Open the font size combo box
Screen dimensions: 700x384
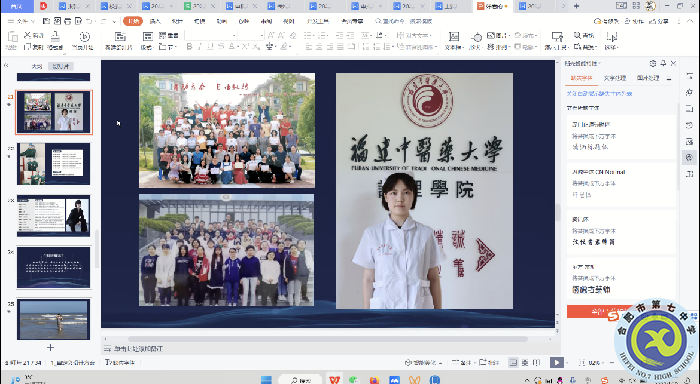(250, 35)
